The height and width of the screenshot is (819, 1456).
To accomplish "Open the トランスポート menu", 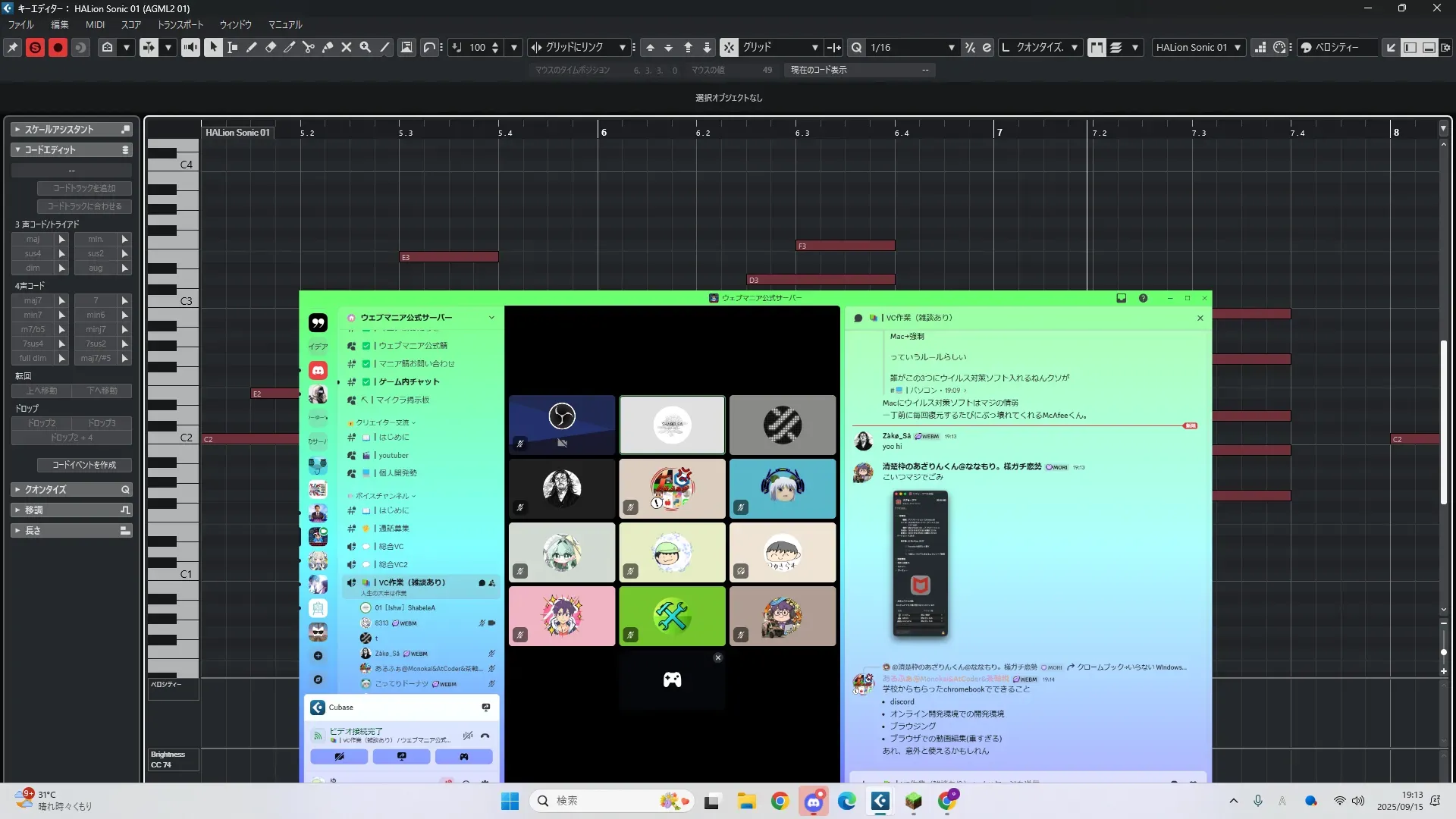I will tap(180, 24).
